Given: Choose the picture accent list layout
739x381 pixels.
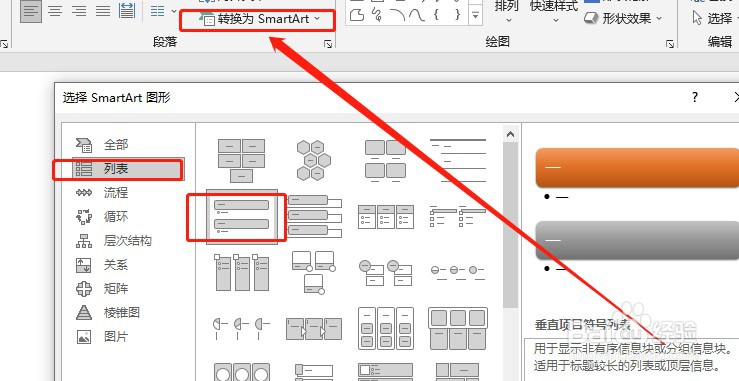Looking at the screenshot, I should pos(242,272).
